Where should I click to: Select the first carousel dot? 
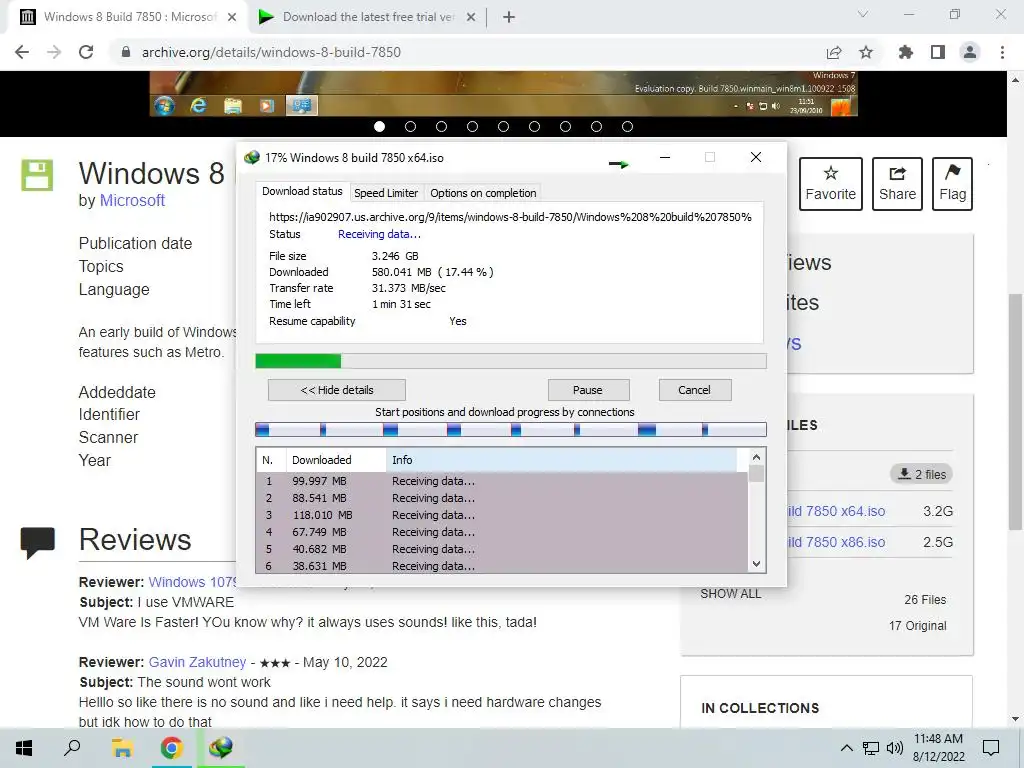click(379, 127)
